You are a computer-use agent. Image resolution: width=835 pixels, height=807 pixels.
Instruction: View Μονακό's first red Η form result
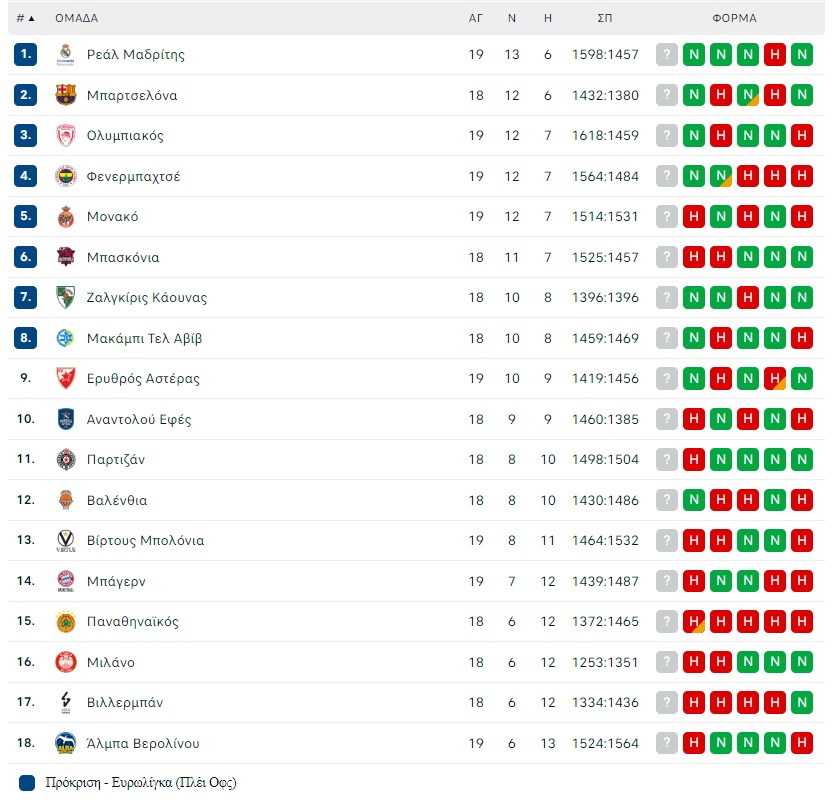pos(694,216)
